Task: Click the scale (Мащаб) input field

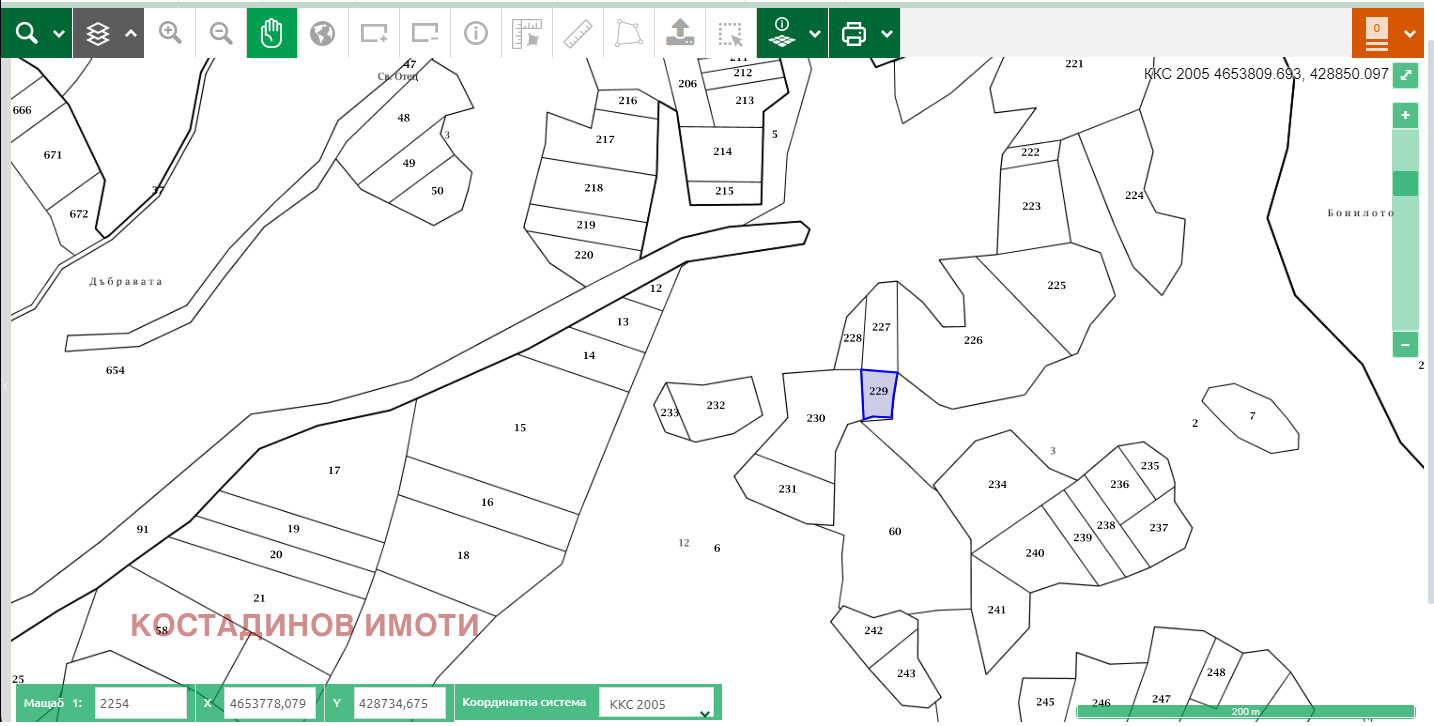Action: pos(141,704)
